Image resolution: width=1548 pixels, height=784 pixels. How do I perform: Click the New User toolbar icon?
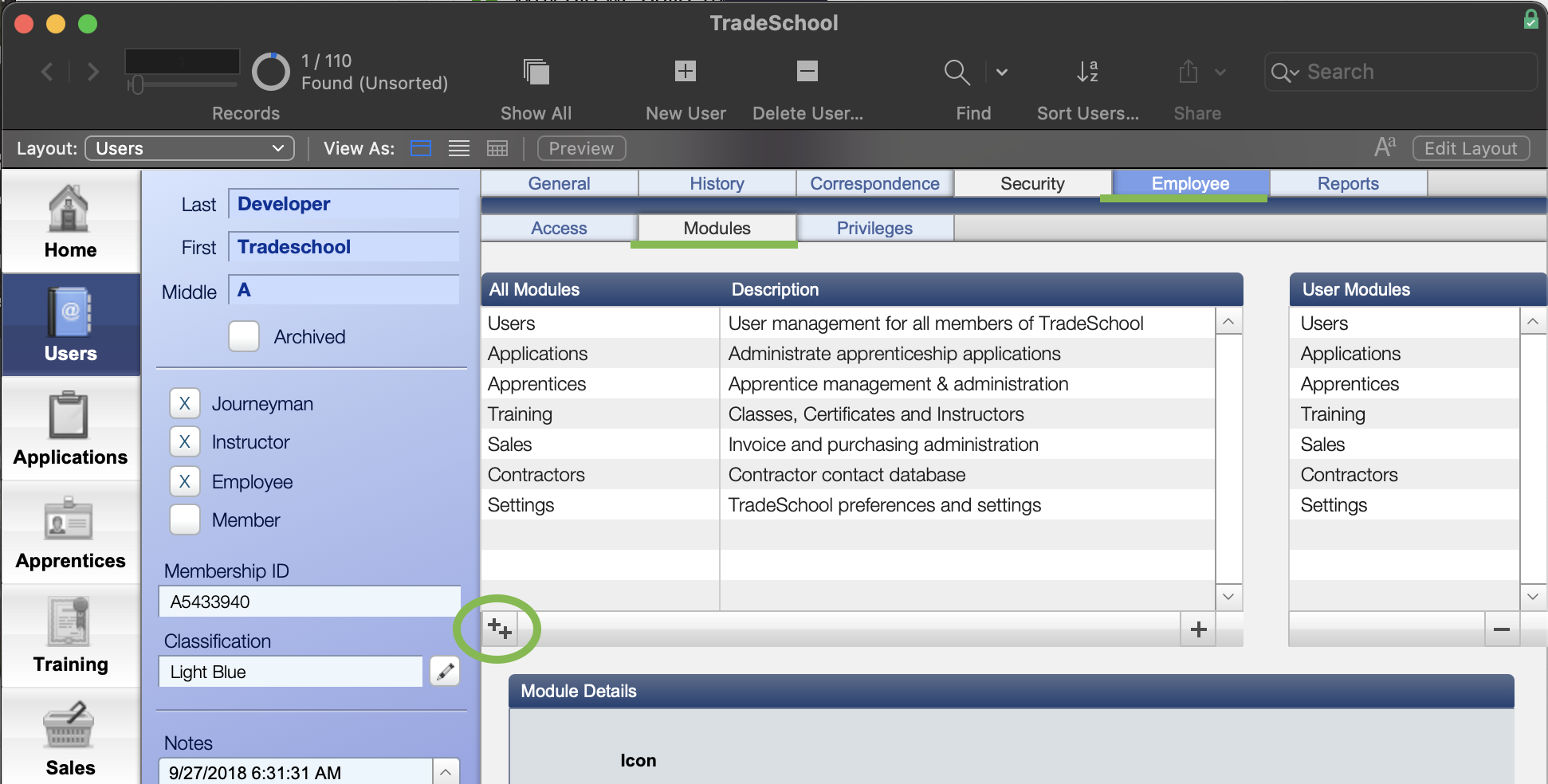tap(686, 71)
